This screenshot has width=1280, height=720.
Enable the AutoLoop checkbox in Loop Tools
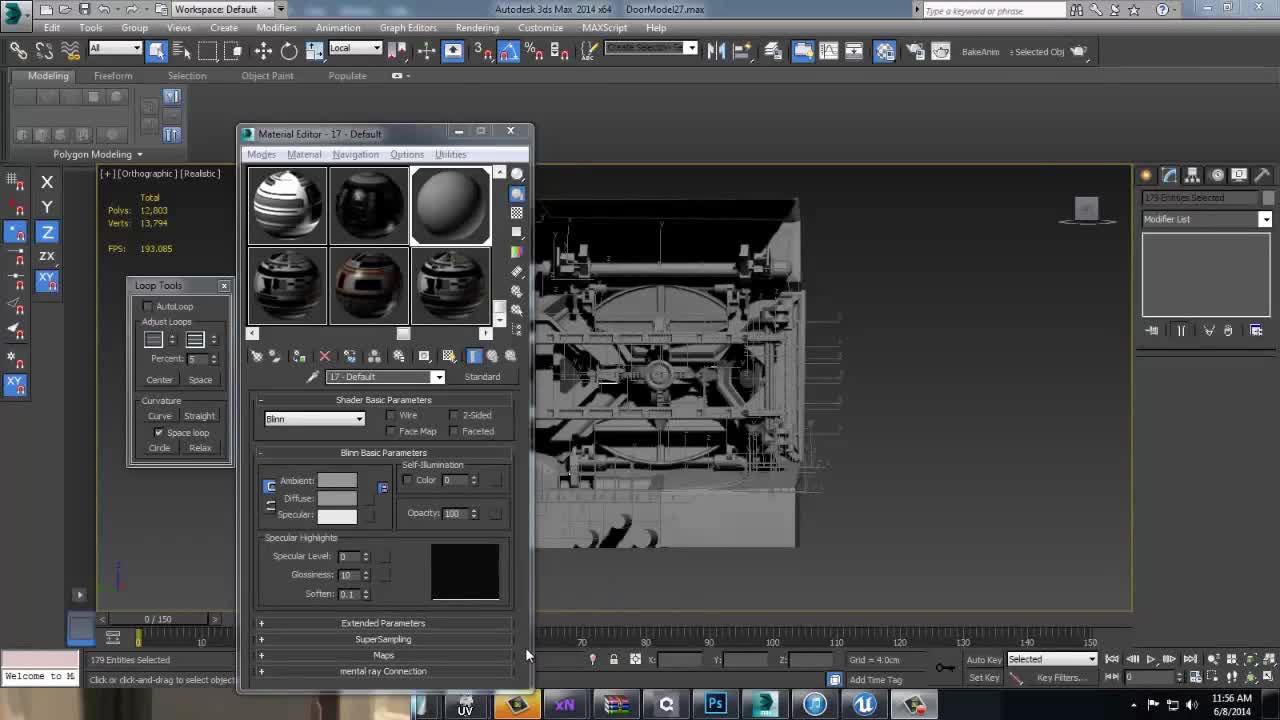pyautogui.click(x=148, y=306)
